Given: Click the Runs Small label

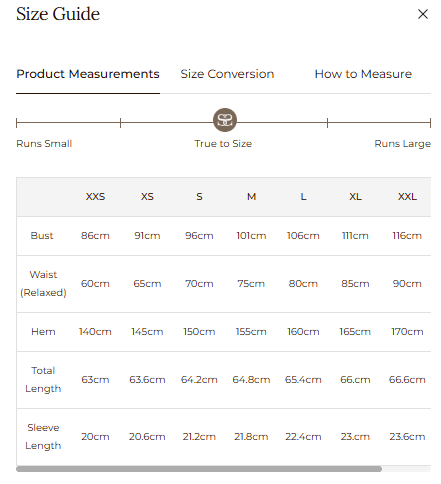Looking at the screenshot, I should coord(44,144).
